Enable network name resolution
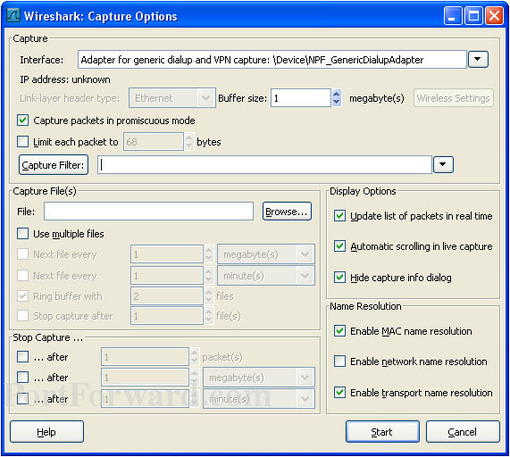The width and height of the screenshot is (510, 457). [x=340, y=361]
